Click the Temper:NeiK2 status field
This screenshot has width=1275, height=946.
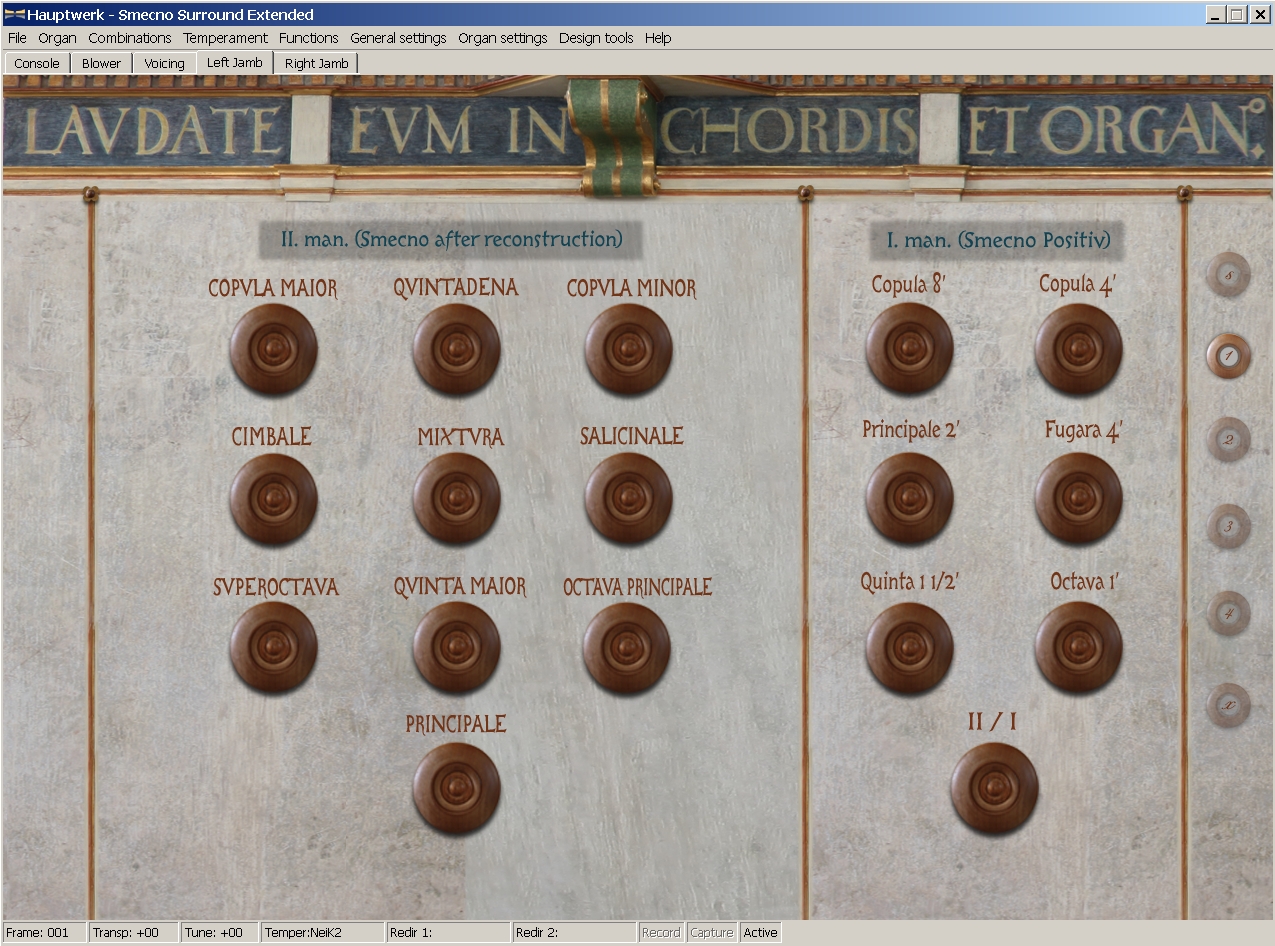[x=323, y=932]
